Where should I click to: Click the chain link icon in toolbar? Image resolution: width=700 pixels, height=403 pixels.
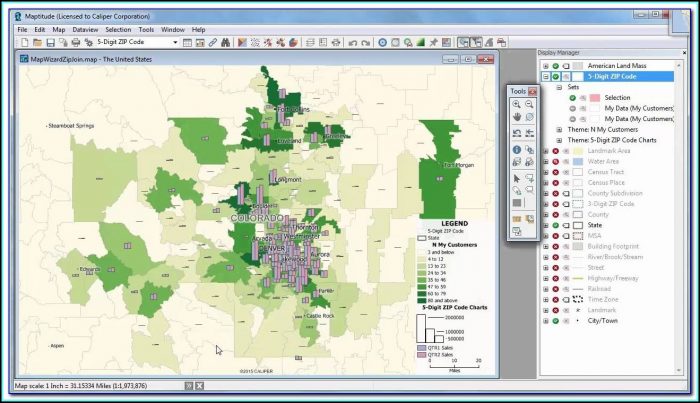[213, 42]
